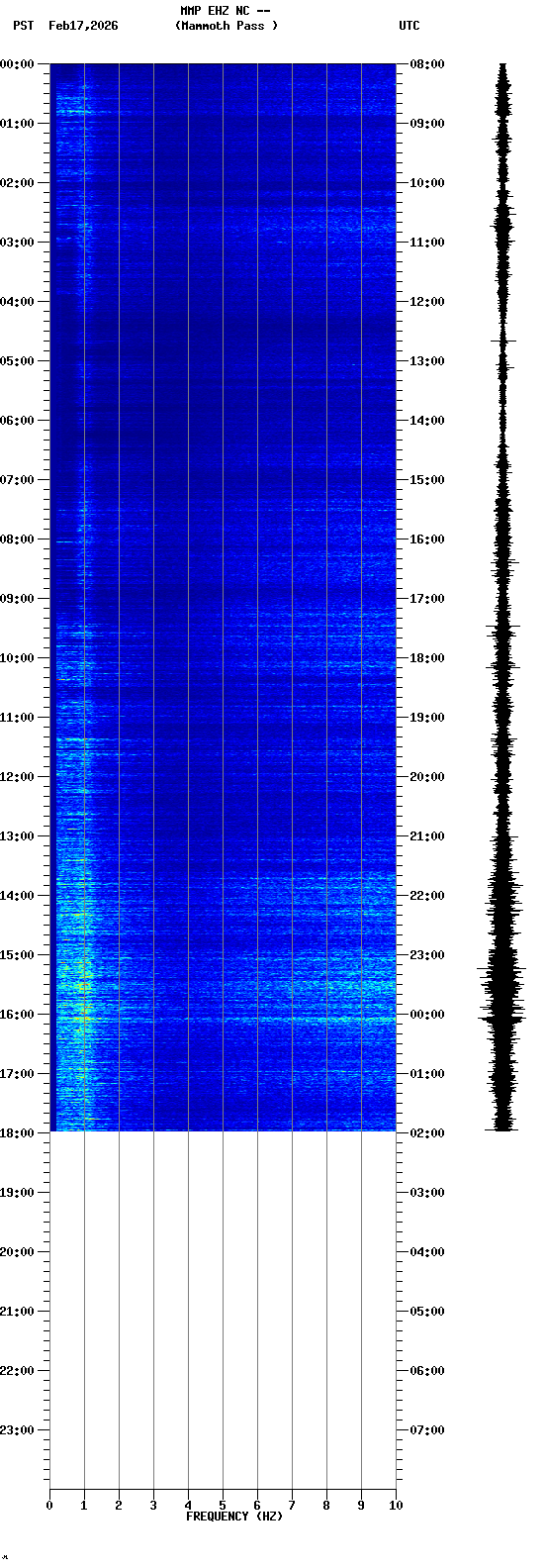Click the black seismogram waveform trace
Screen dimensions: 546x1568
click(503, 597)
